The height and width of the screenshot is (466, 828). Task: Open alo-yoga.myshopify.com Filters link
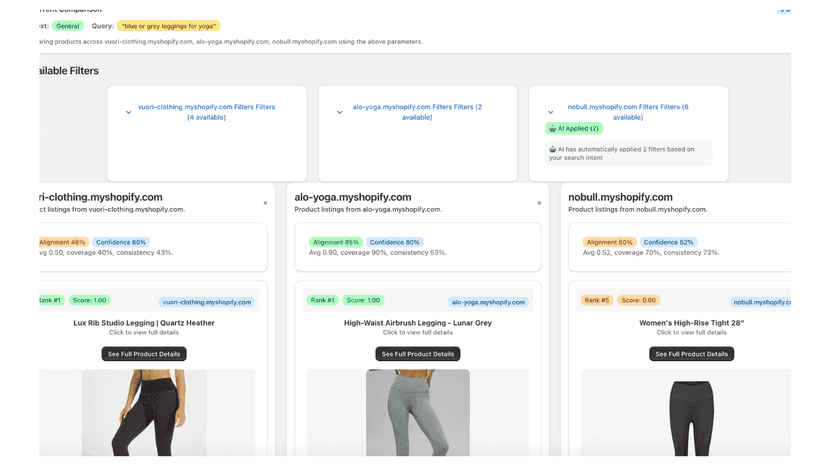point(417,112)
